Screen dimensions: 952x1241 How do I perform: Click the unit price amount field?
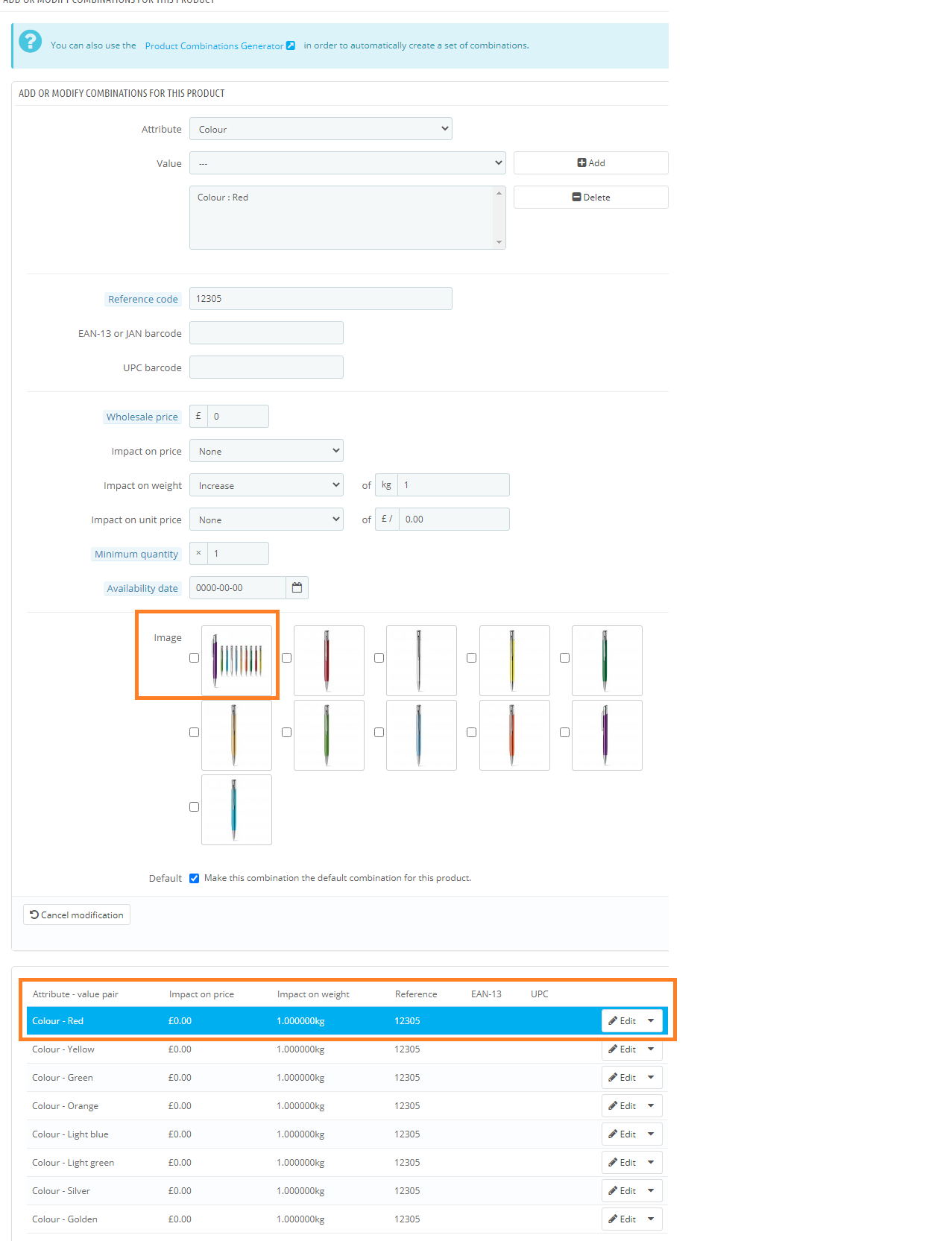point(454,520)
